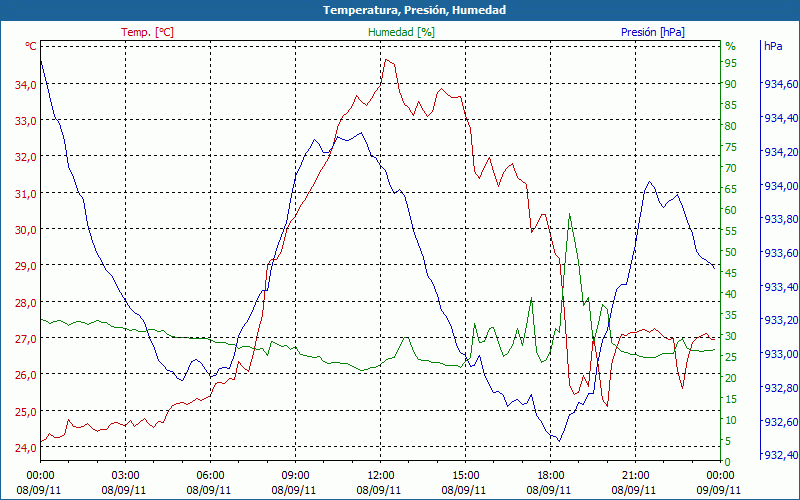Viewport: 800px width, 500px height.
Task: Click the 934,60 pressure axis value
Action: point(780,84)
